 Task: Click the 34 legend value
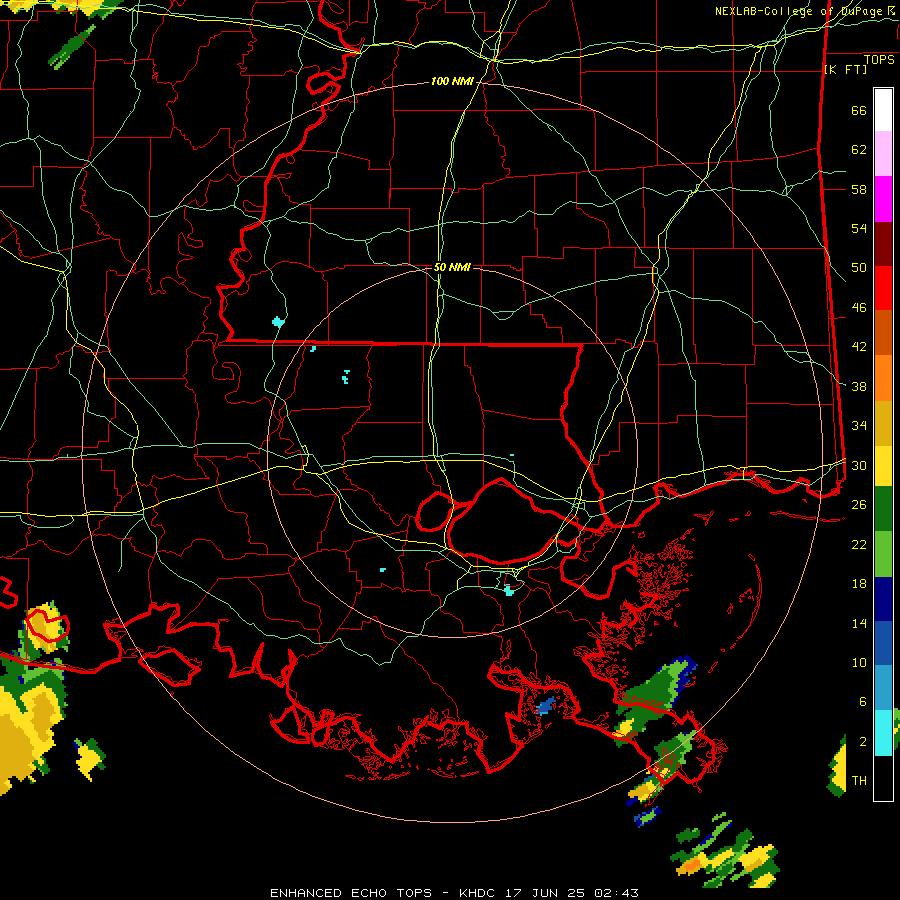point(859,426)
